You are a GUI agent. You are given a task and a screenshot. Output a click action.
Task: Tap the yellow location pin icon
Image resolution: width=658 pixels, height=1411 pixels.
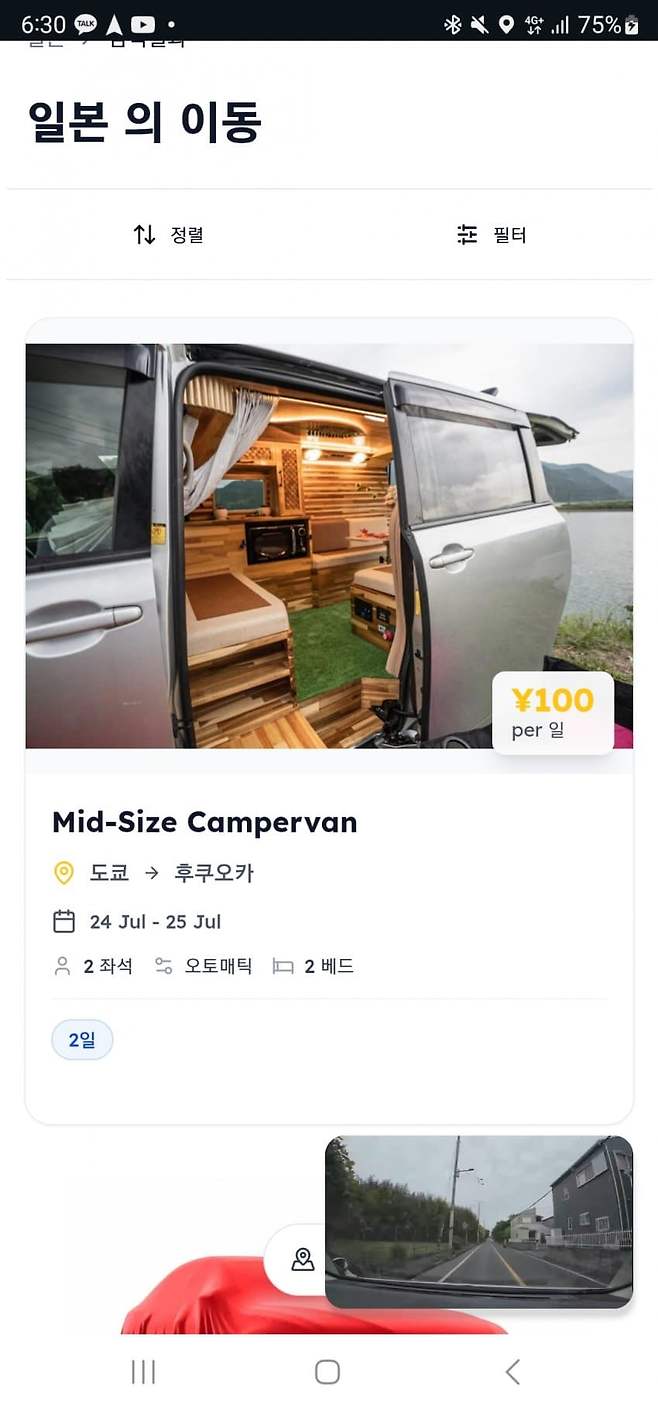64,873
